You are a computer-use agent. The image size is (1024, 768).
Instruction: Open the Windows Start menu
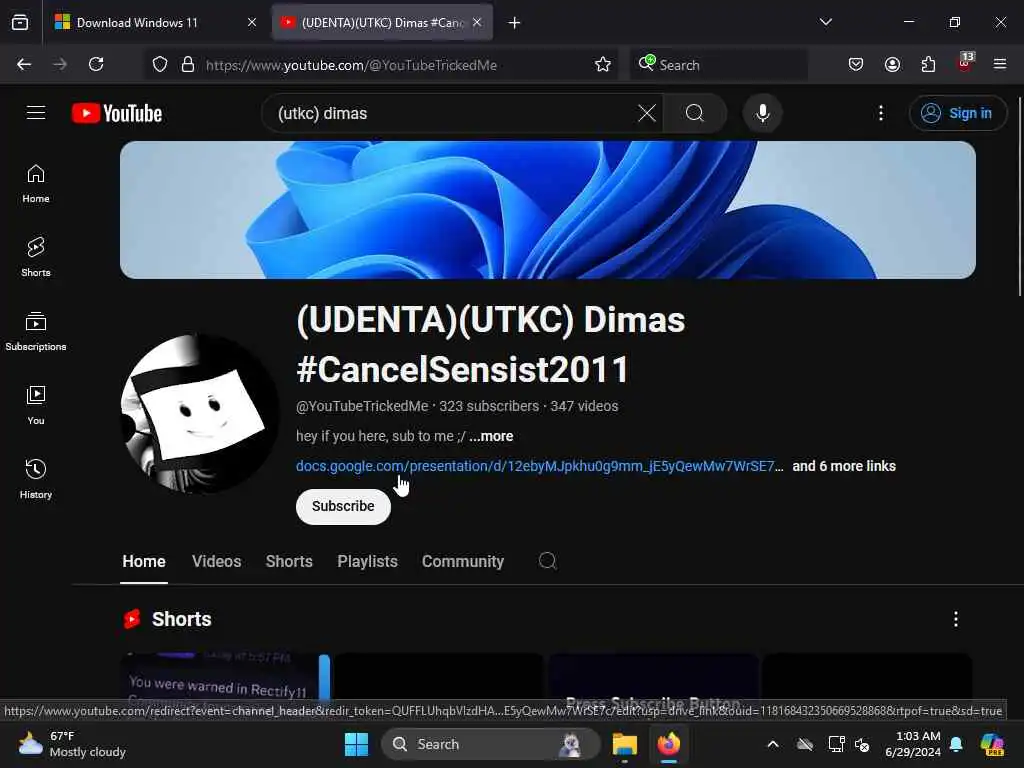[356, 744]
